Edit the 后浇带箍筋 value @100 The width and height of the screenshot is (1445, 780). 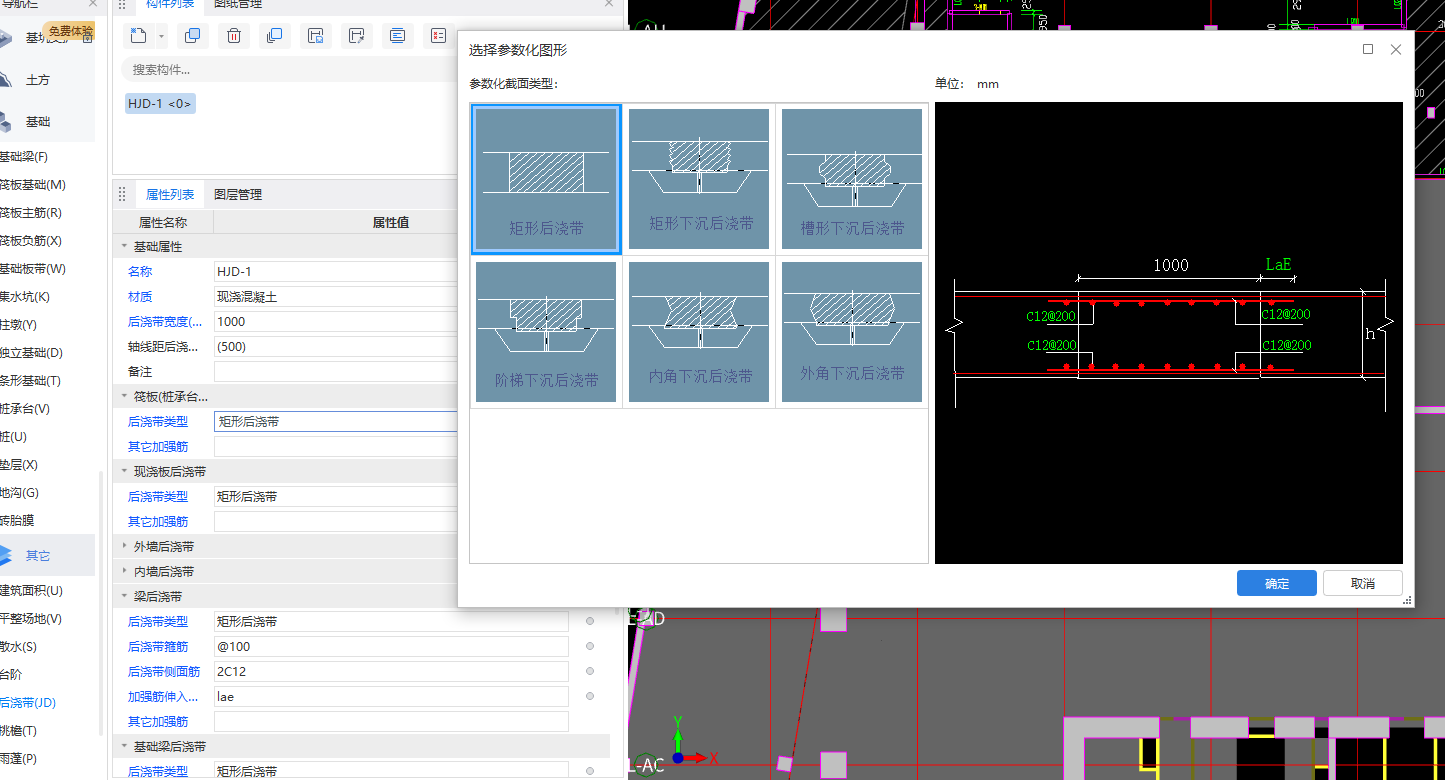coord(391,646)
